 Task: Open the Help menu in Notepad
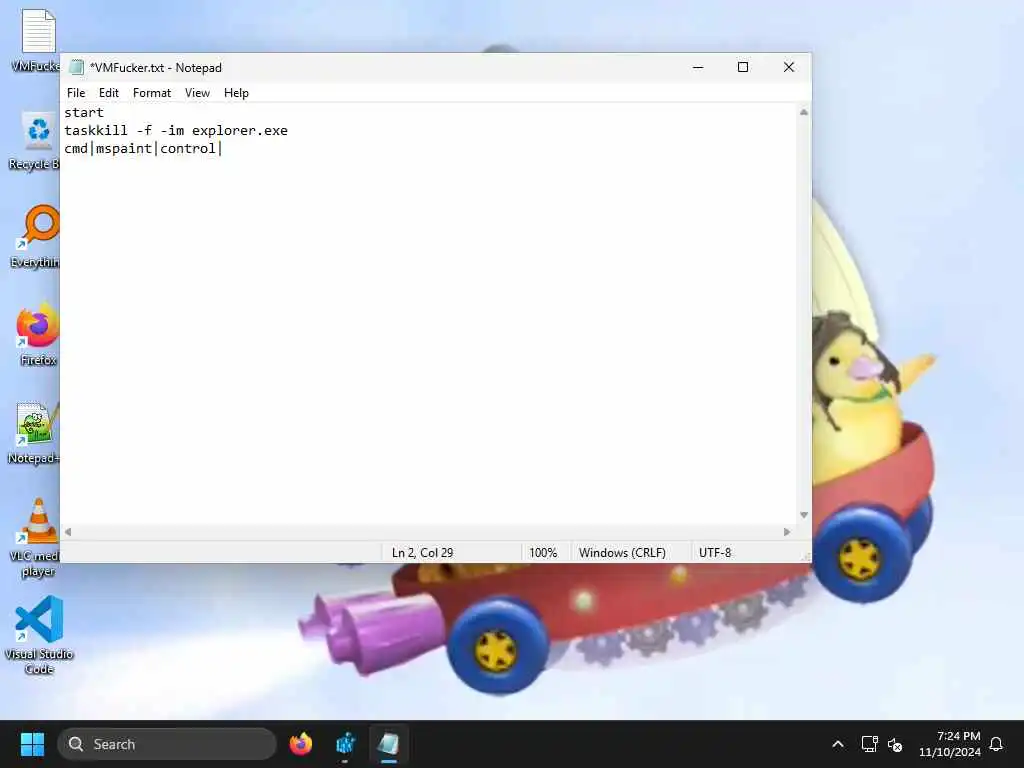click(236, 93)
